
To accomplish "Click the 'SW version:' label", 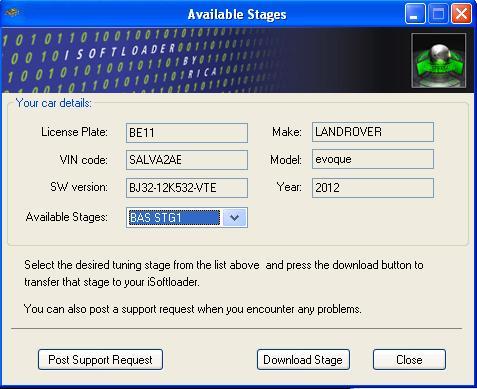I will click(x=79, y=187).
